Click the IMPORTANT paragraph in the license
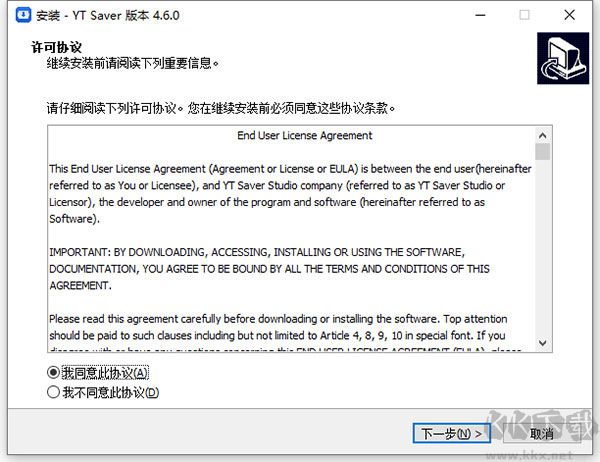Viewport: 600px width, 462px height. 269,269
